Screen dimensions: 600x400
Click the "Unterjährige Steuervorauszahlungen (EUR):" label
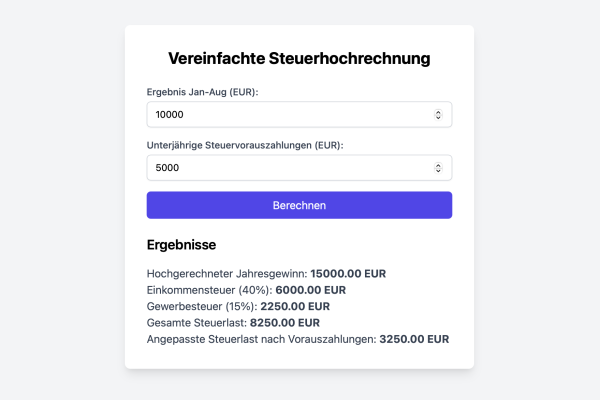click(x=245, y=146)
